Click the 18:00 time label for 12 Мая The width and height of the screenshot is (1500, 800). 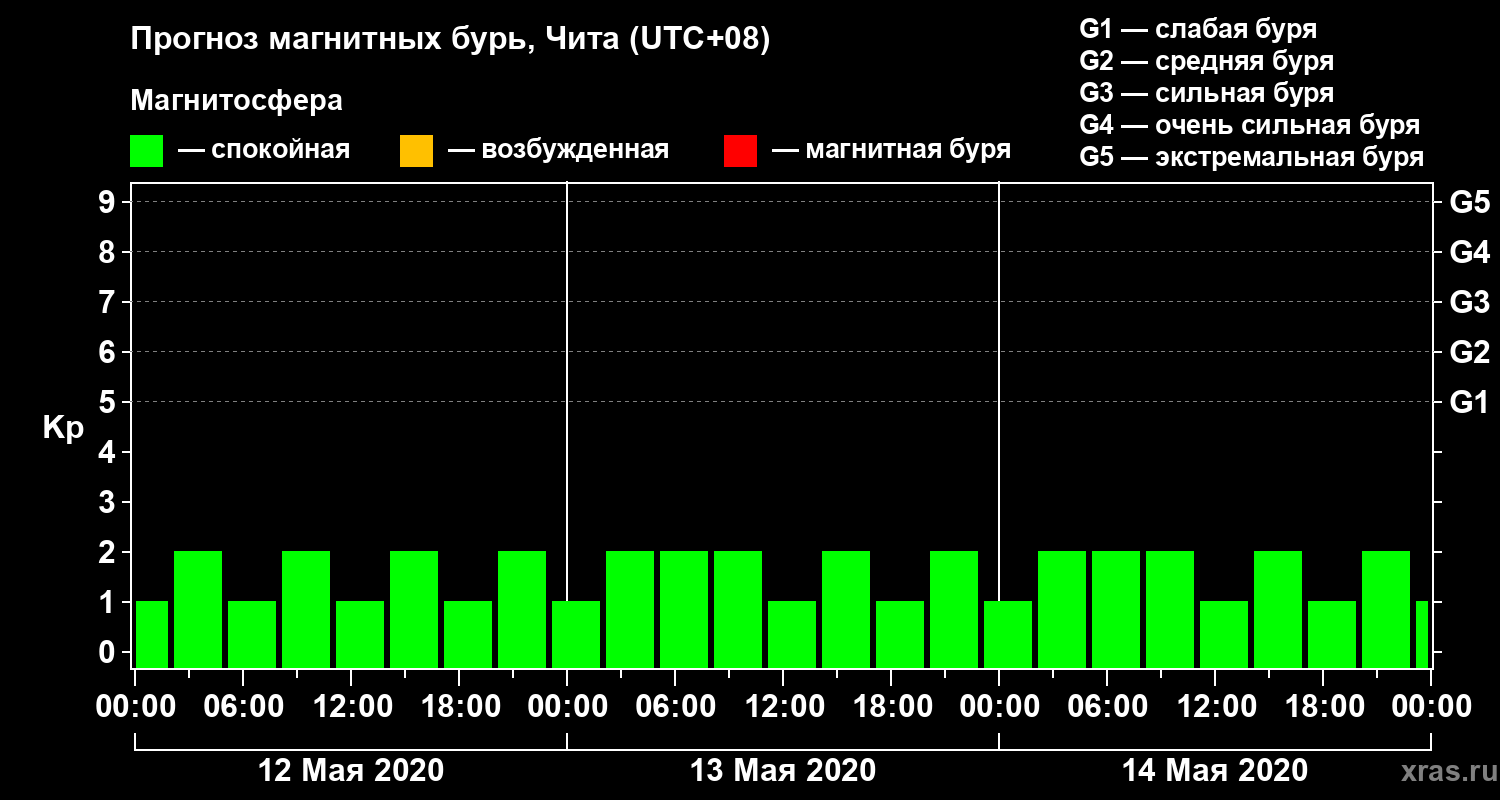coord(459,707)
